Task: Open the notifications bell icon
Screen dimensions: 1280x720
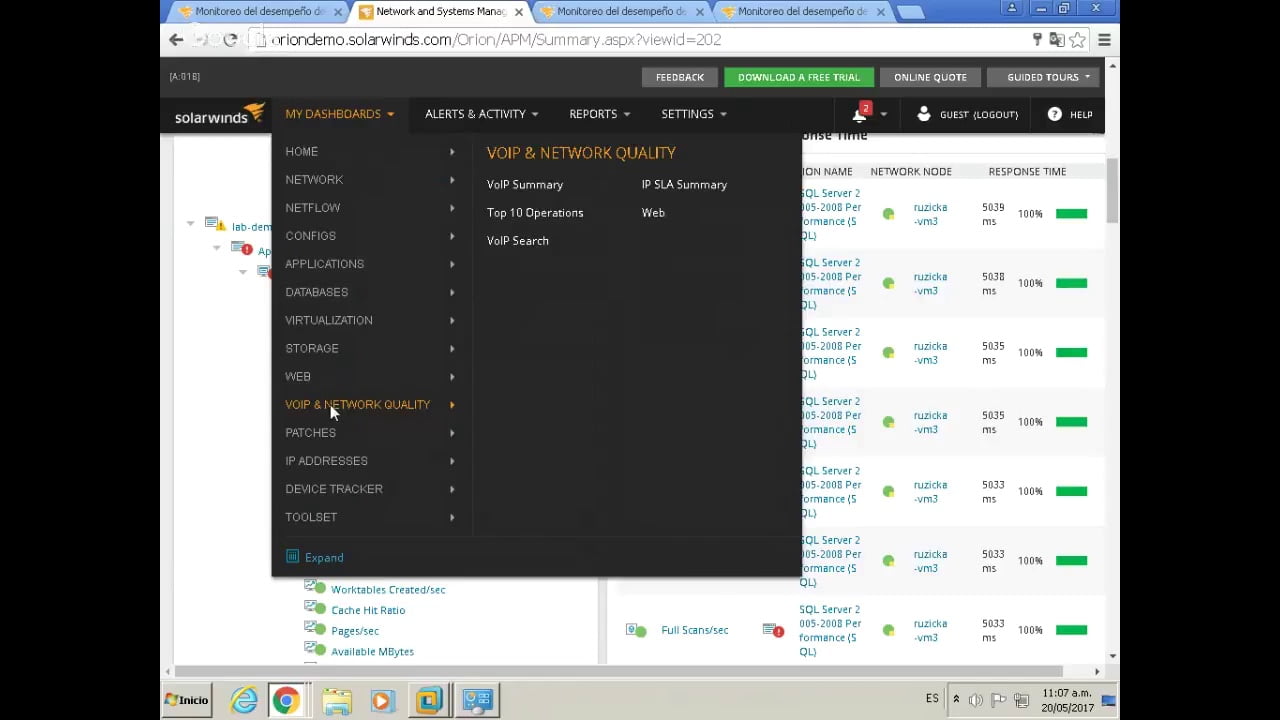Action: (x=859, y=114)
